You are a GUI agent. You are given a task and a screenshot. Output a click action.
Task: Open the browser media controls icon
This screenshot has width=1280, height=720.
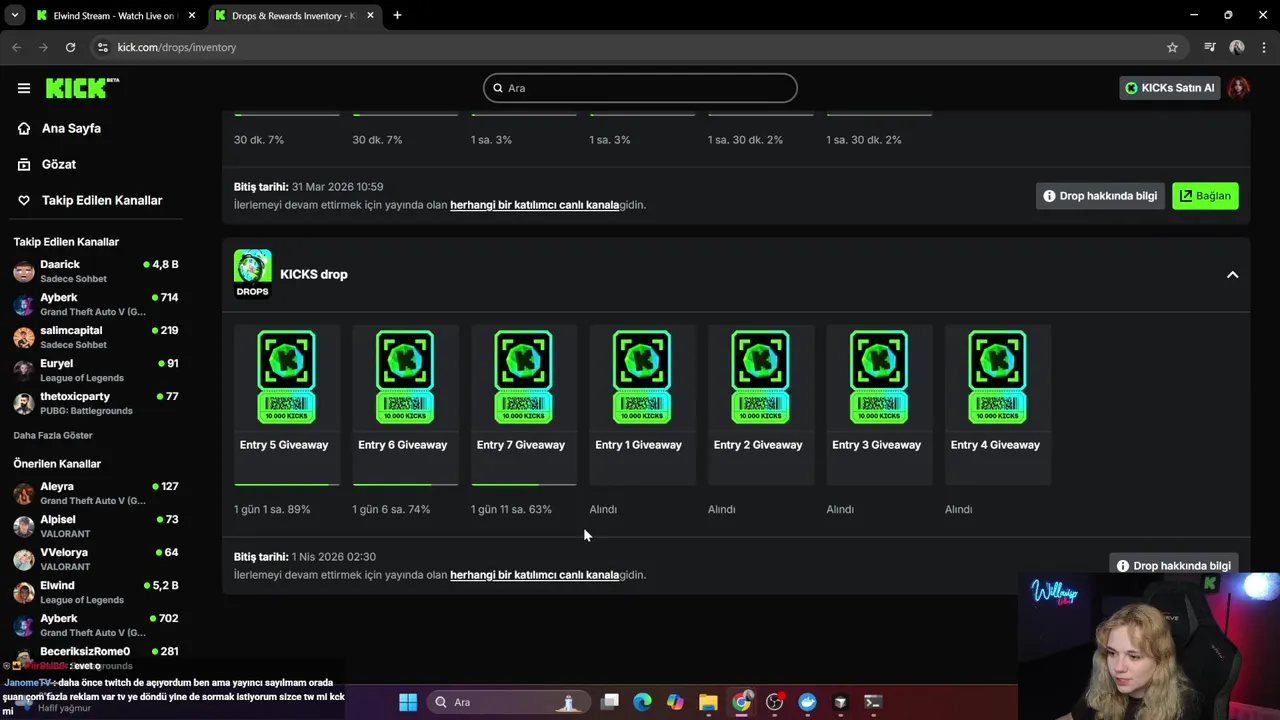[x=1210, y=47]
